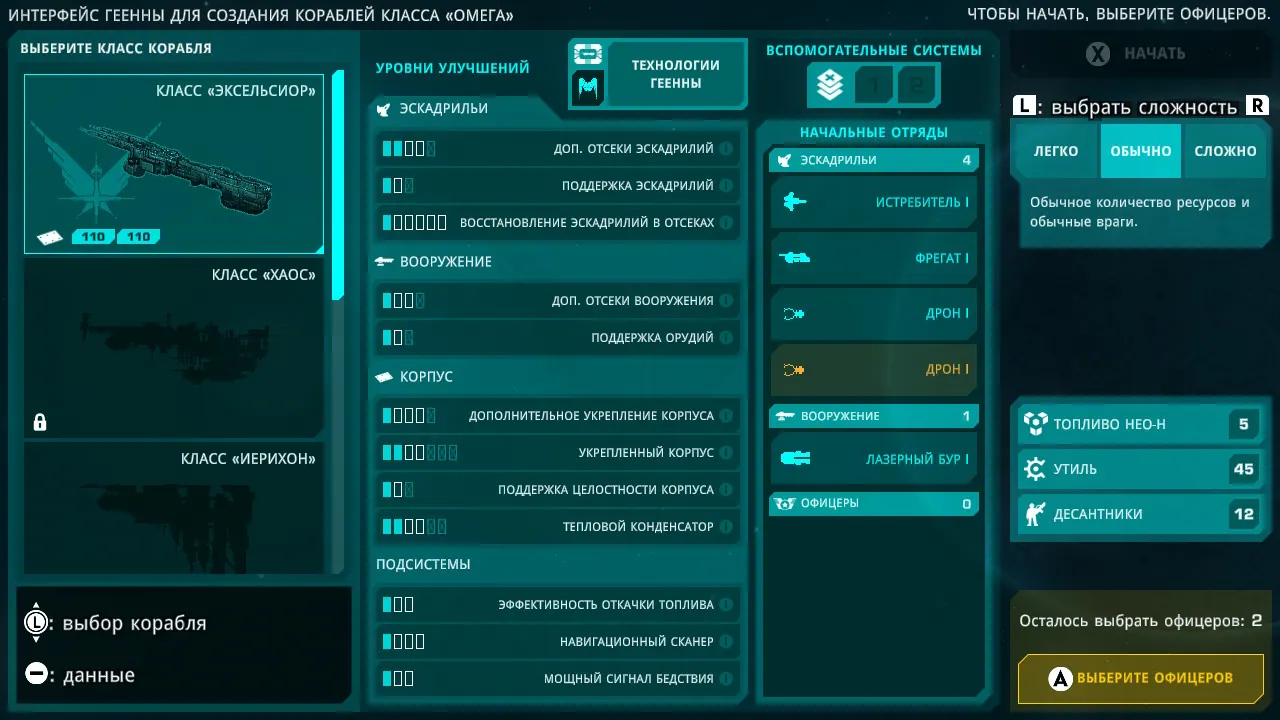Expand the Офицеры section header
Viewport: 1280px width, 720px height.
click(x=874, y=504)
